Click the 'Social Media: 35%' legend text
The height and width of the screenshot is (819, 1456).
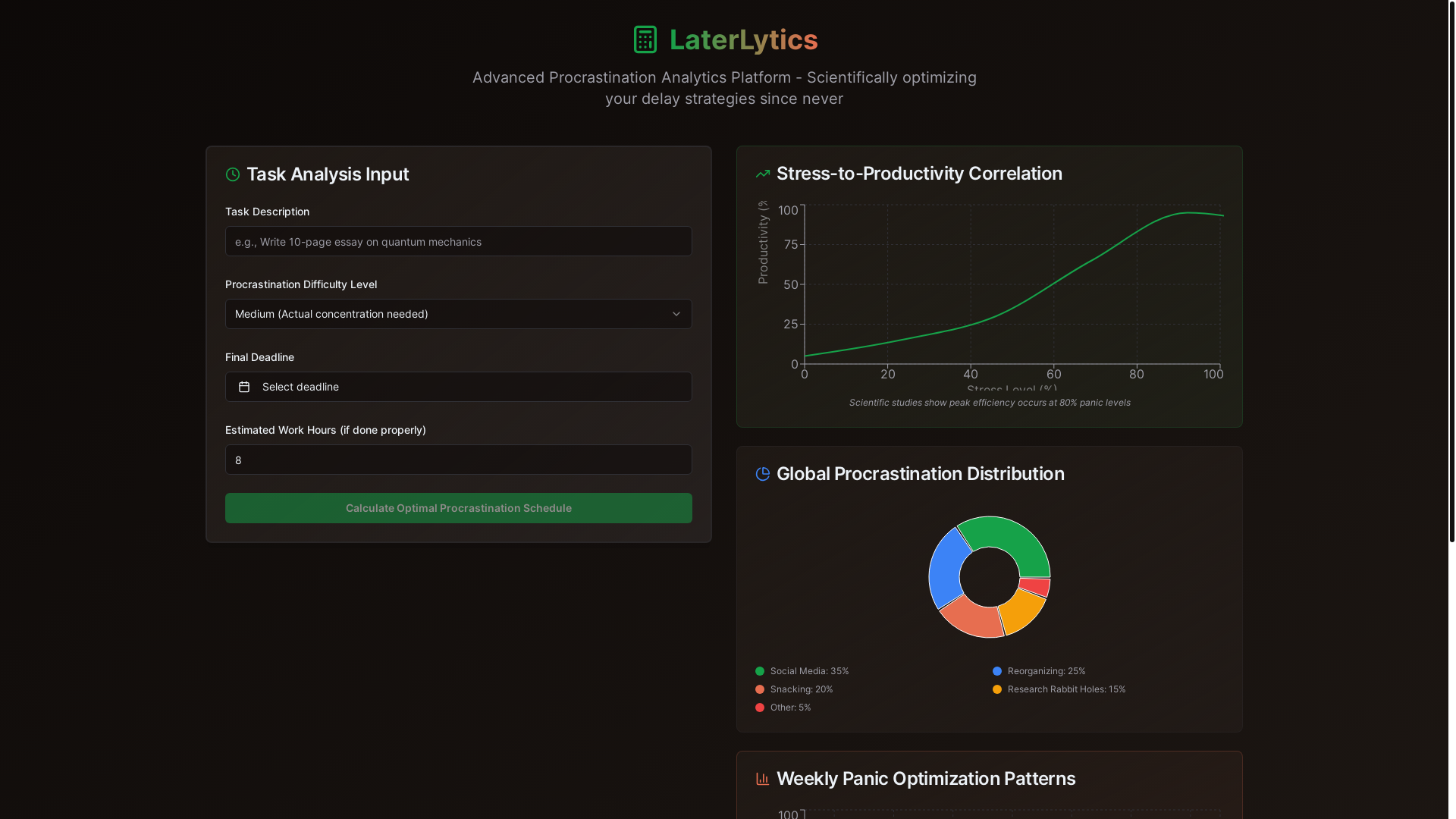(x=809, y=671)
